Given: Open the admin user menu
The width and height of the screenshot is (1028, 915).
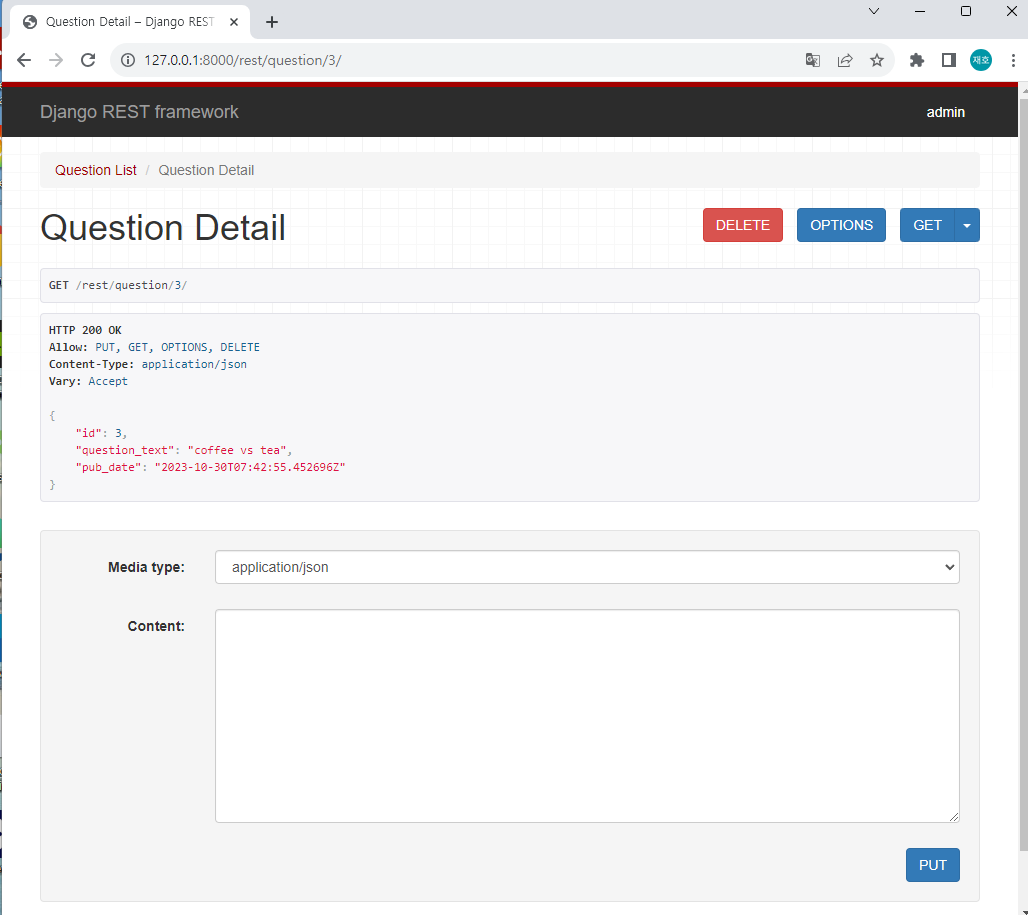Looking at the screenshot, I should (x=945, y=112).
